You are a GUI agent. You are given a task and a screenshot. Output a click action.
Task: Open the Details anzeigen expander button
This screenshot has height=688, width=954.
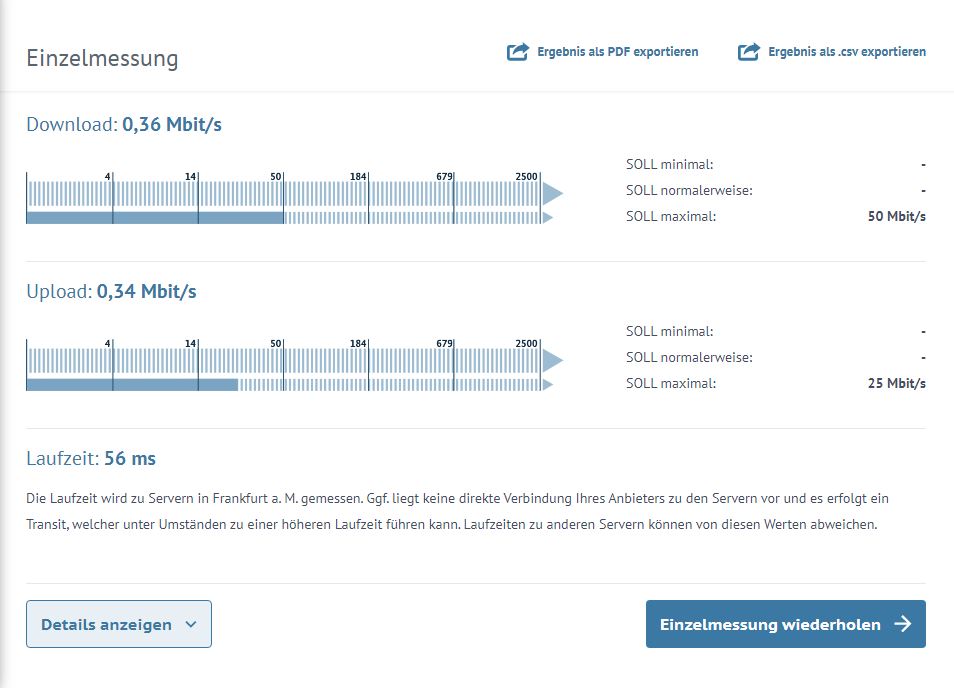(118, 624)
